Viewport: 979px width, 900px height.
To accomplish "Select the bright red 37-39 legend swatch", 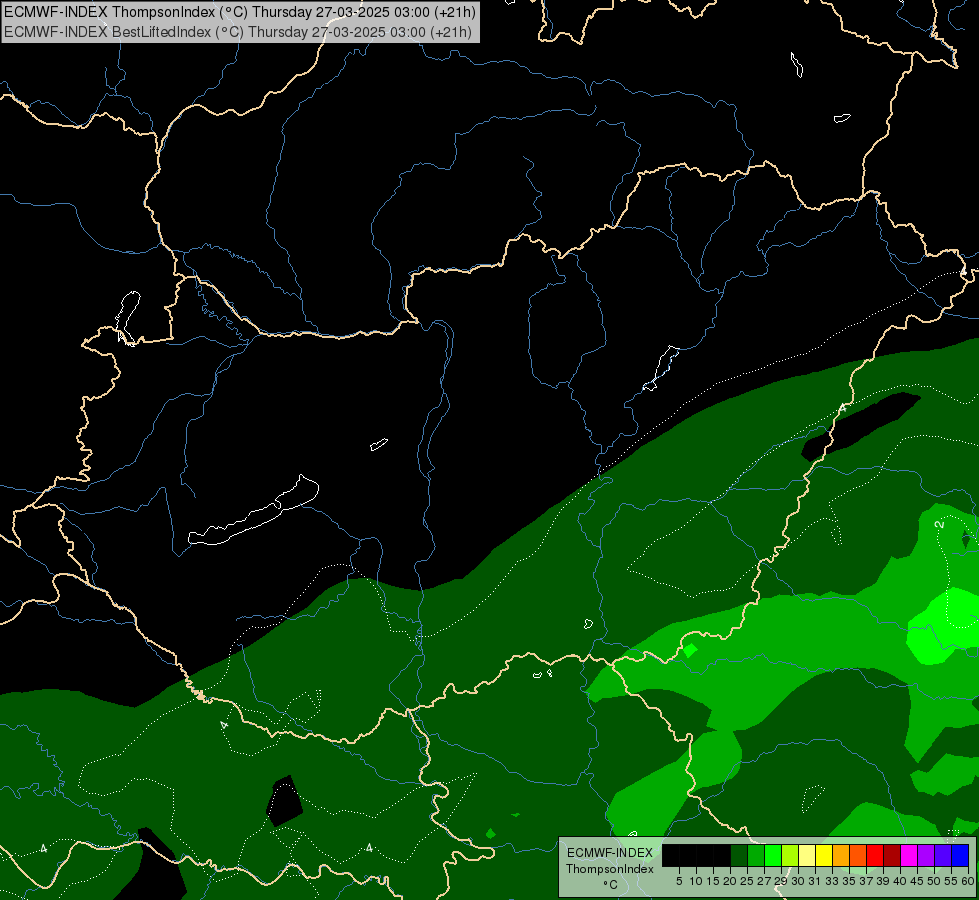I will click(875, 855).
